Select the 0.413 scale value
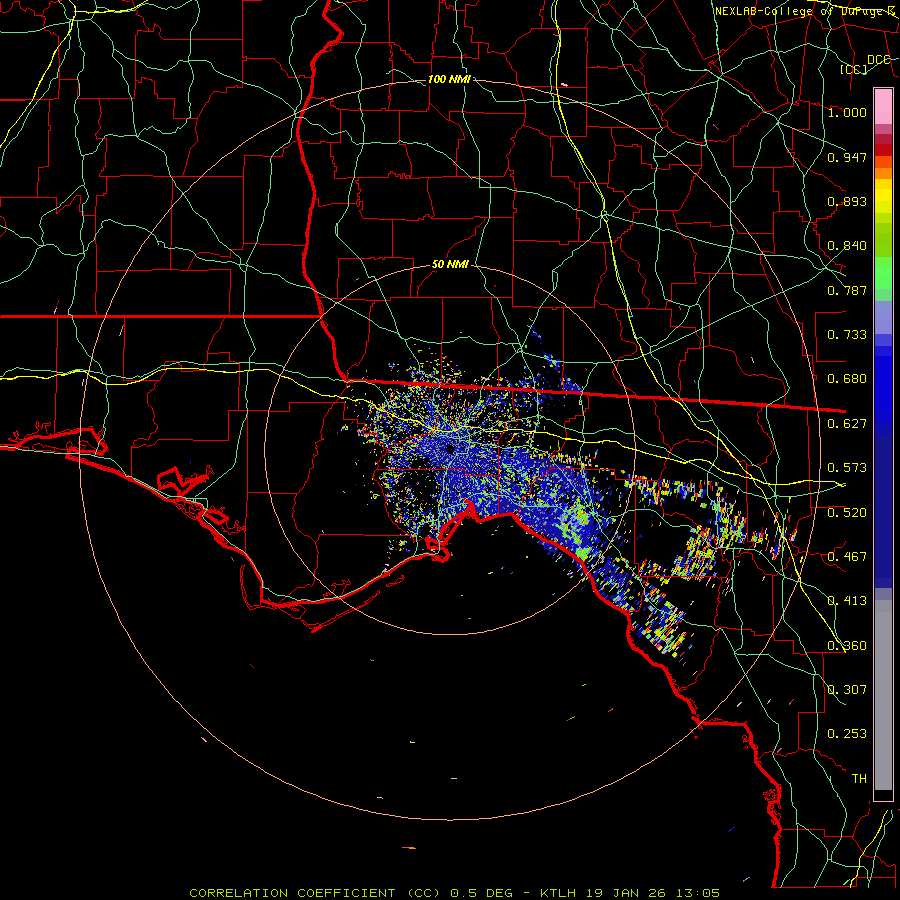This screenshot has width=900, height=900. pyautogui.click(x=847, y=601)
